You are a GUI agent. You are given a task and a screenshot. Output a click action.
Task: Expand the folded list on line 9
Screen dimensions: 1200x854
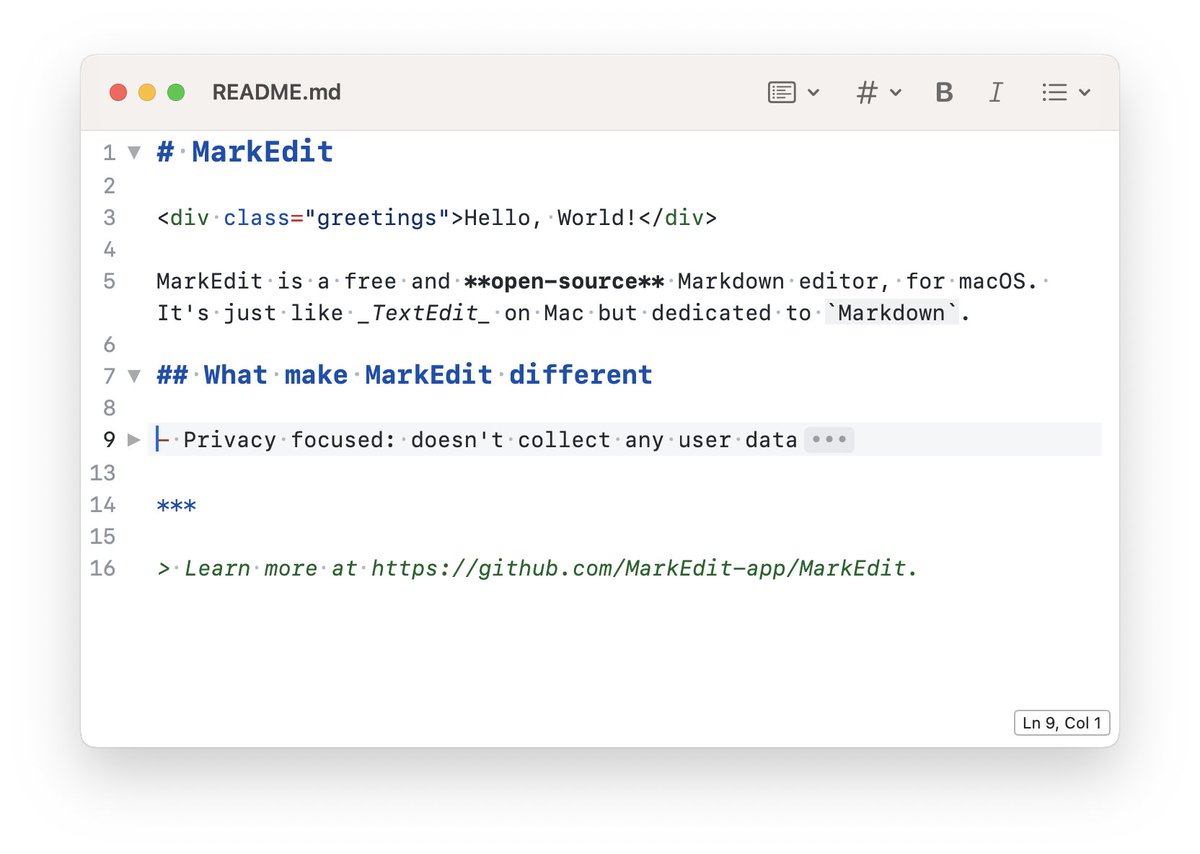coord(135,439)
